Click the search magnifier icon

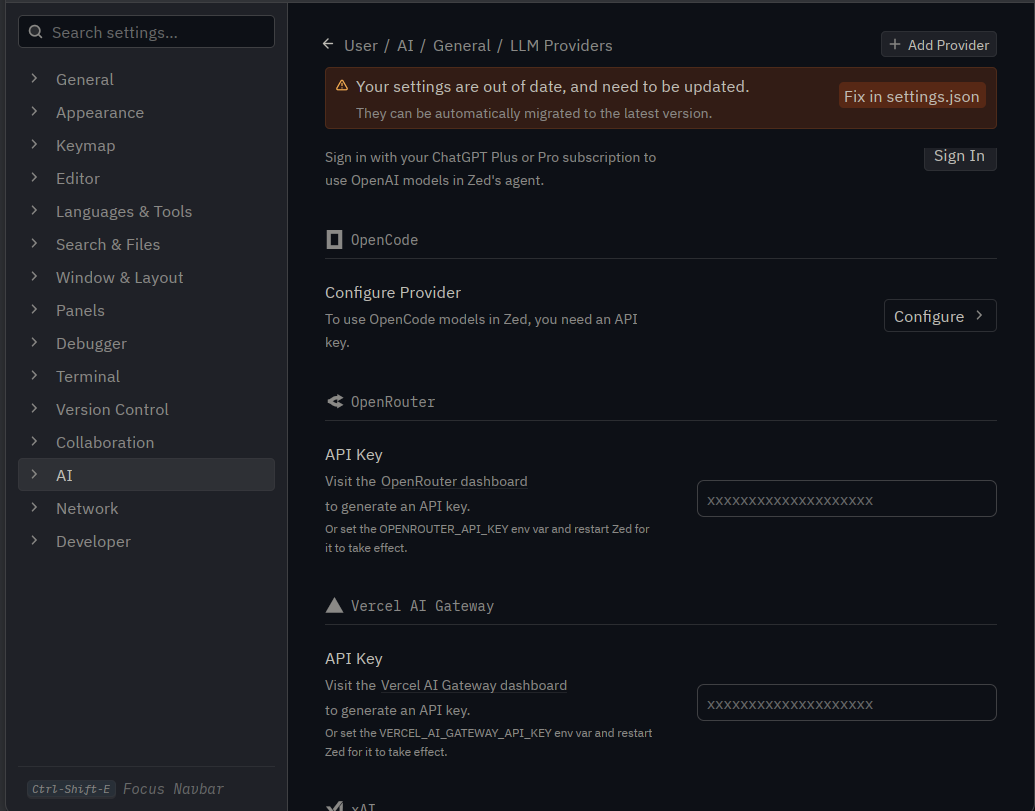[36, 32]
